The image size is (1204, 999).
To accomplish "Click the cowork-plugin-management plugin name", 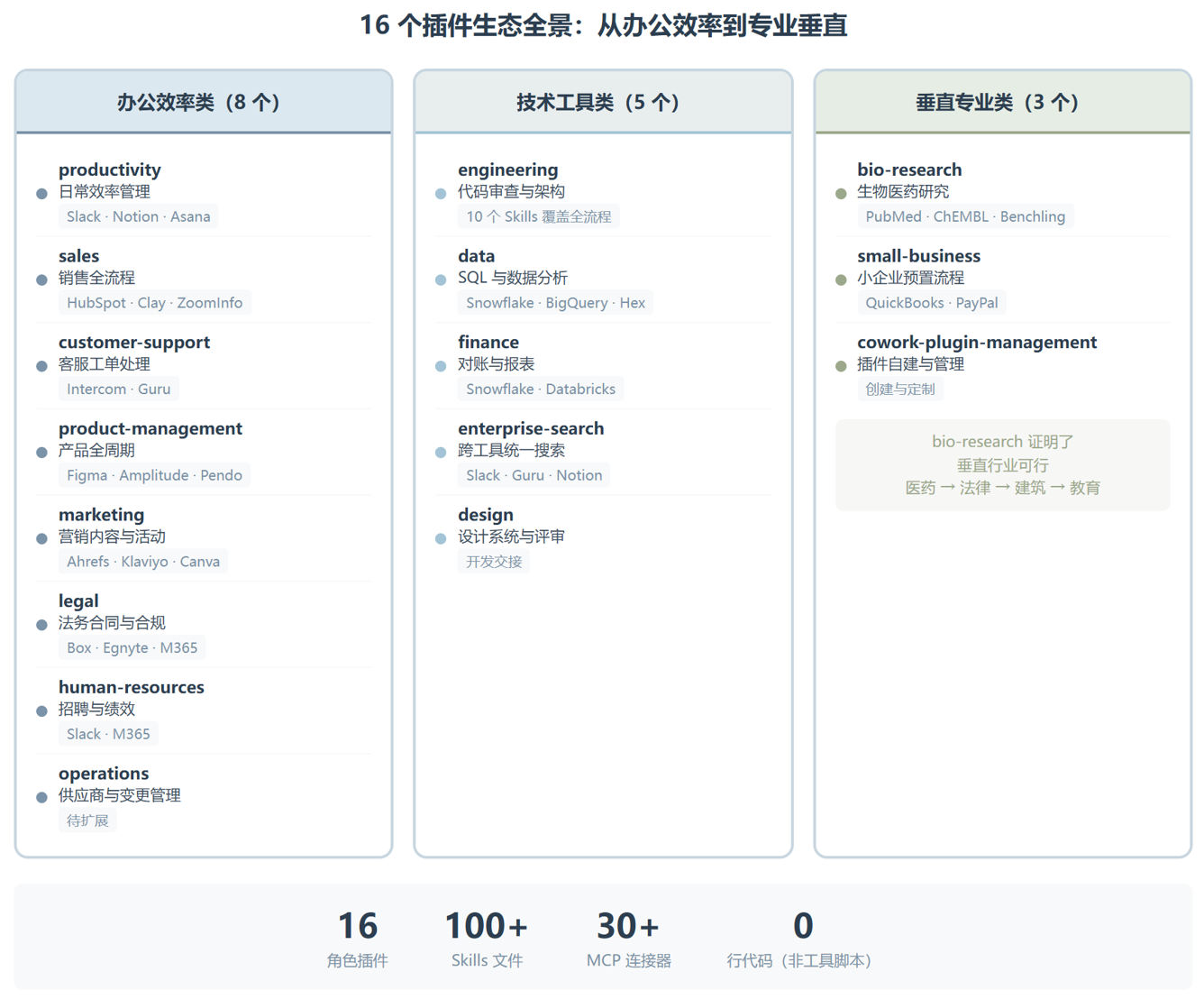I will [x=977, y=343].
